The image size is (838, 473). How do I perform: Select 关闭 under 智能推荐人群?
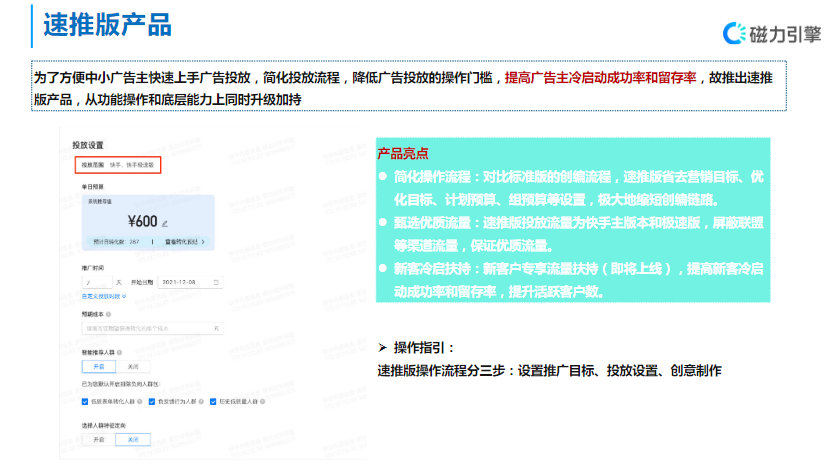[x=133, y=367]
